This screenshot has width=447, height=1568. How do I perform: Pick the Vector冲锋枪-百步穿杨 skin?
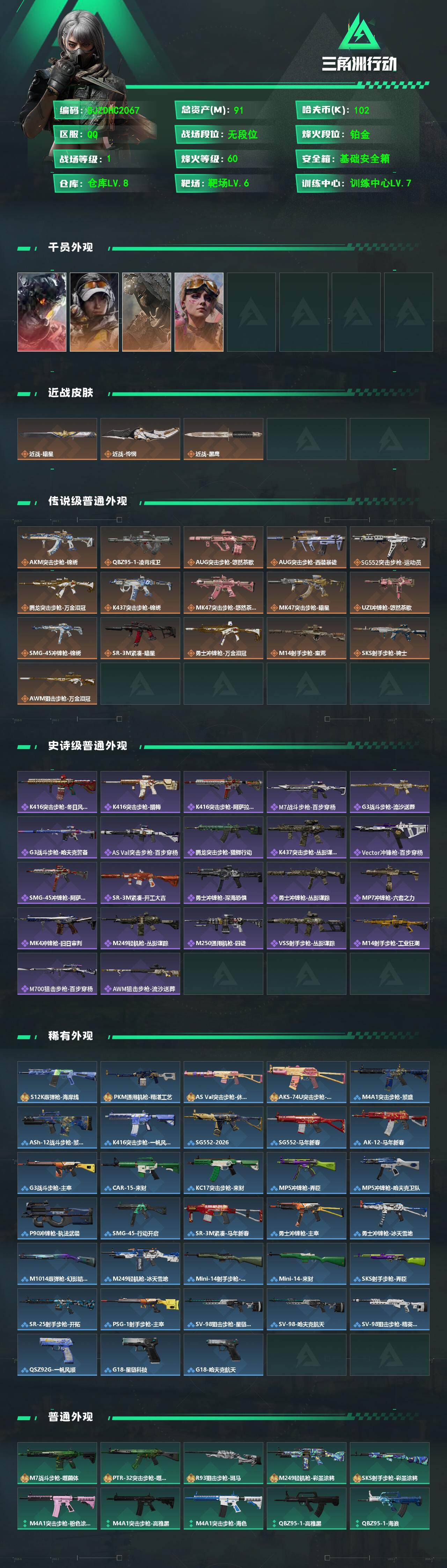389,837
